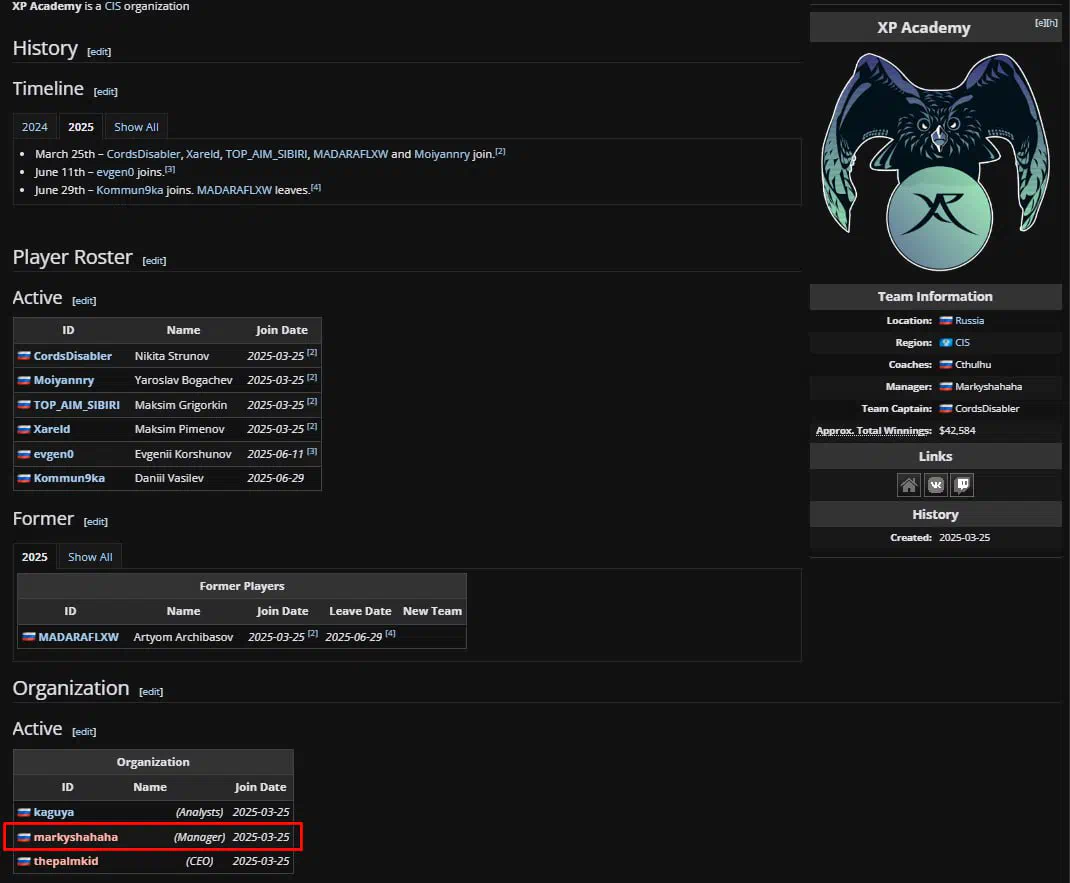1070x883 pixels.
Task: Switch to the 2024 timeline tab
Action: [x=35, y=127]
